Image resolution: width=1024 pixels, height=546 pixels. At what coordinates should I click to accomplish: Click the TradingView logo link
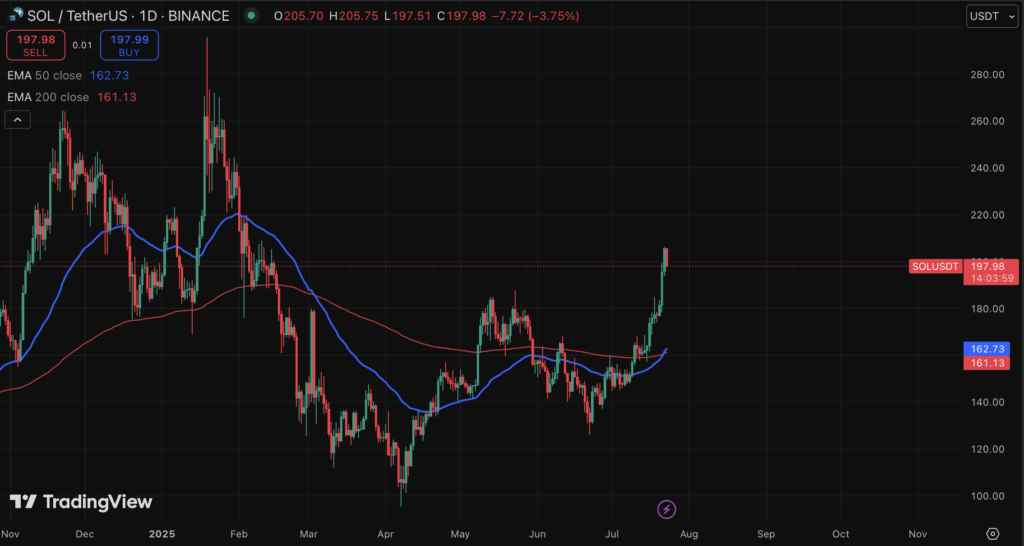81,502
